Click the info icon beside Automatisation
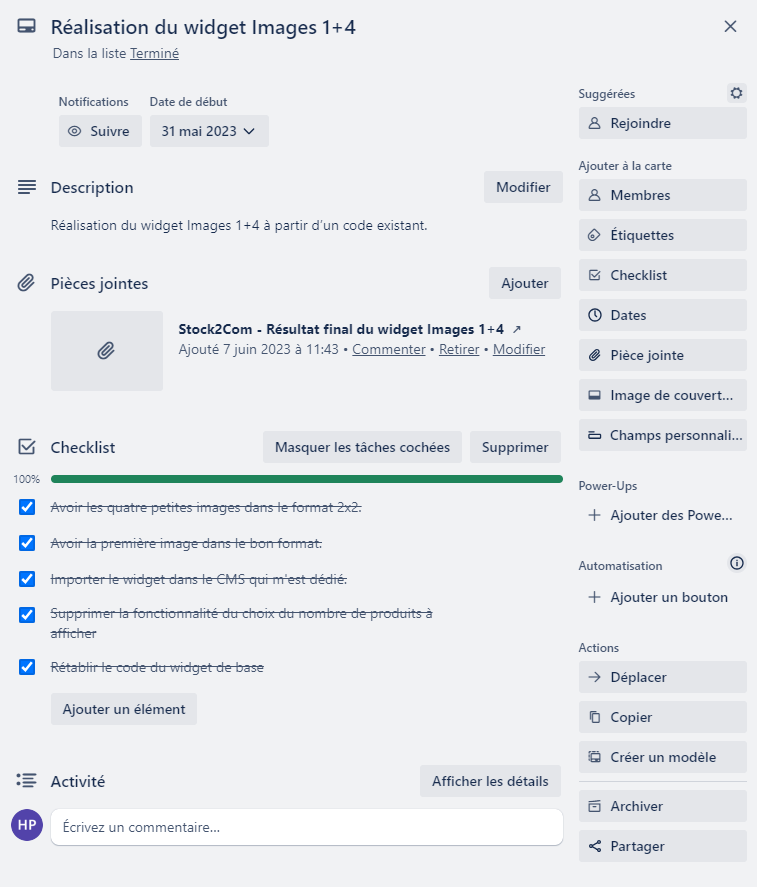This screenshot has height=887, width=757. coord(737,564)
